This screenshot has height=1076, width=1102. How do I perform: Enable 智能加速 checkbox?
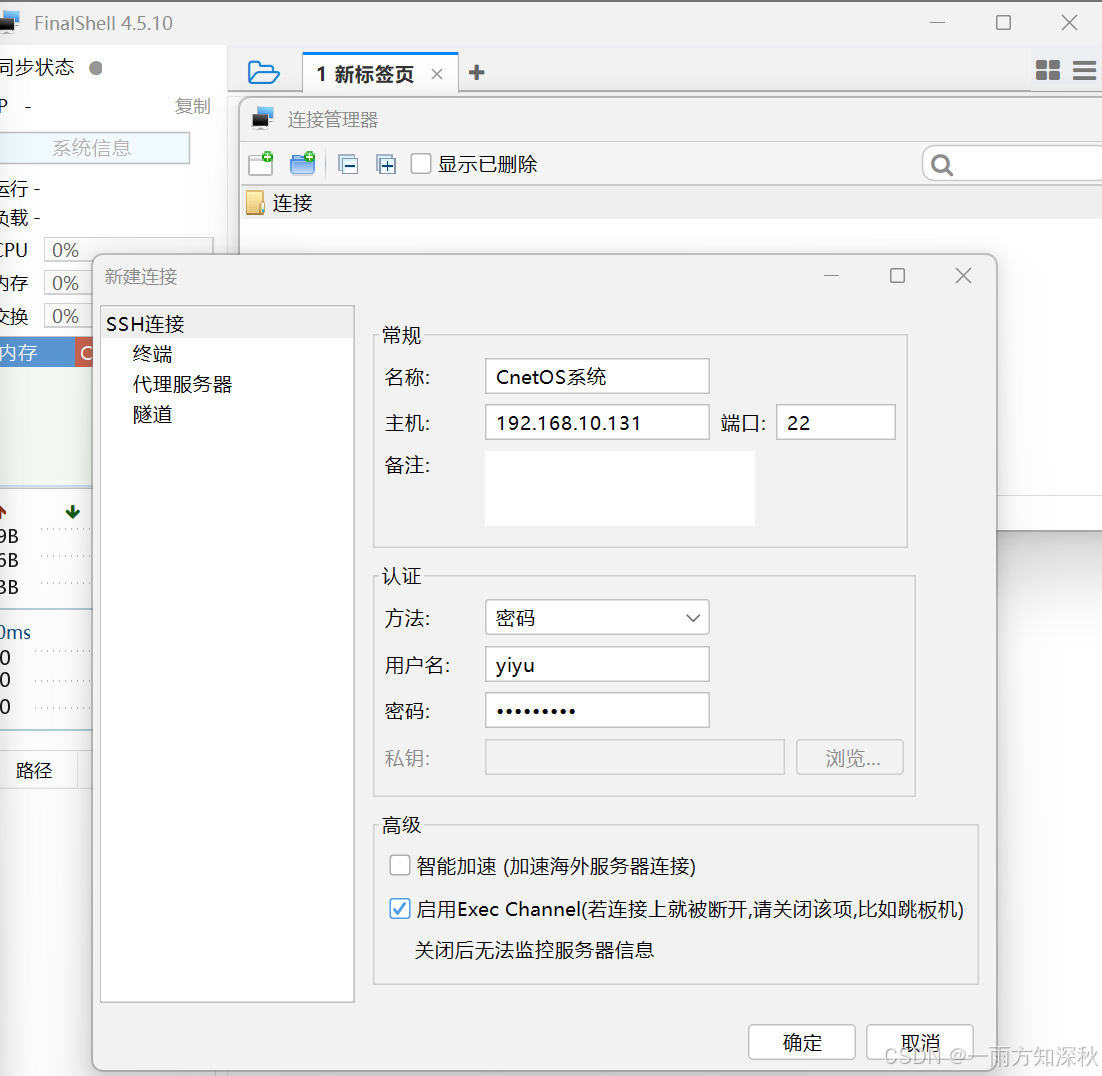tap(400, 864)
